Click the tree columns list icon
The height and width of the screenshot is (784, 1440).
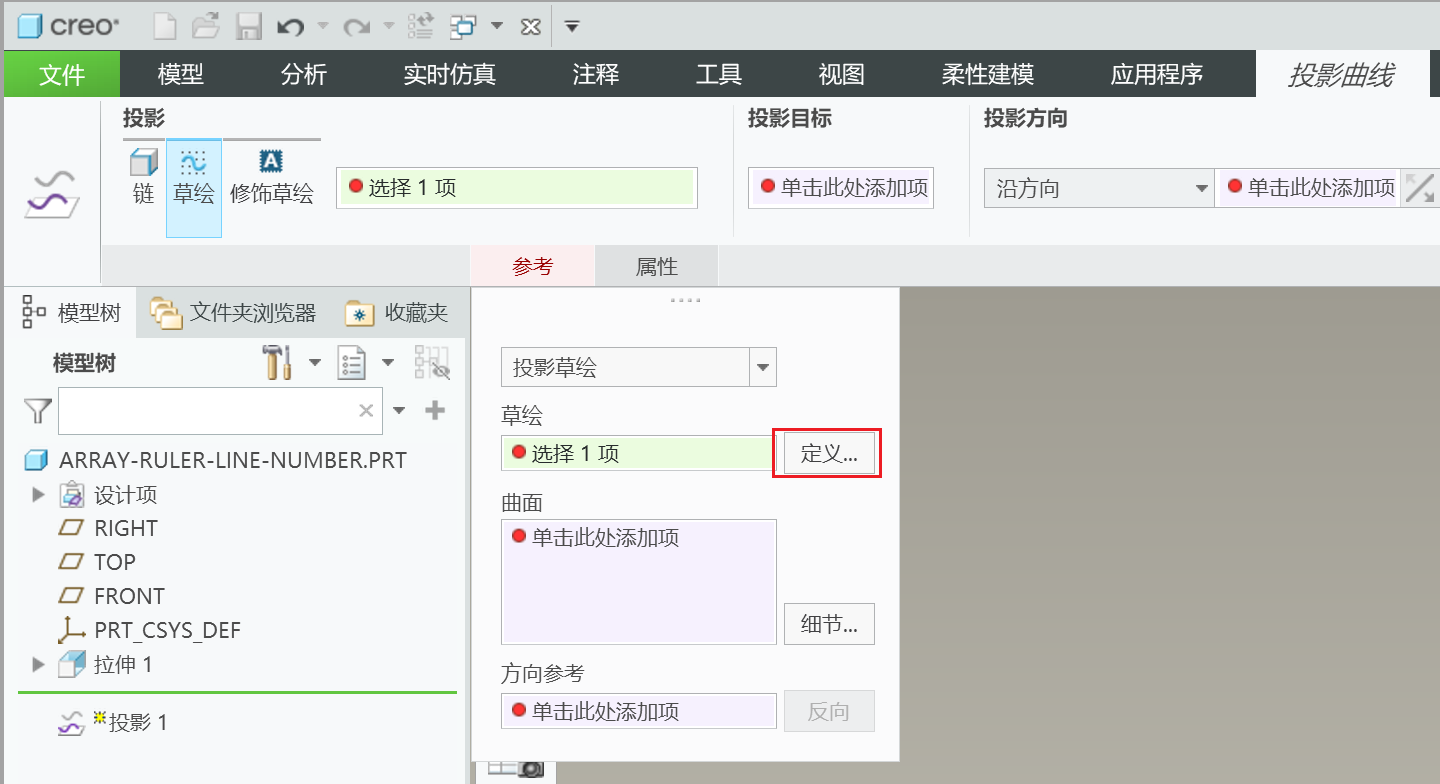[351, 363]
